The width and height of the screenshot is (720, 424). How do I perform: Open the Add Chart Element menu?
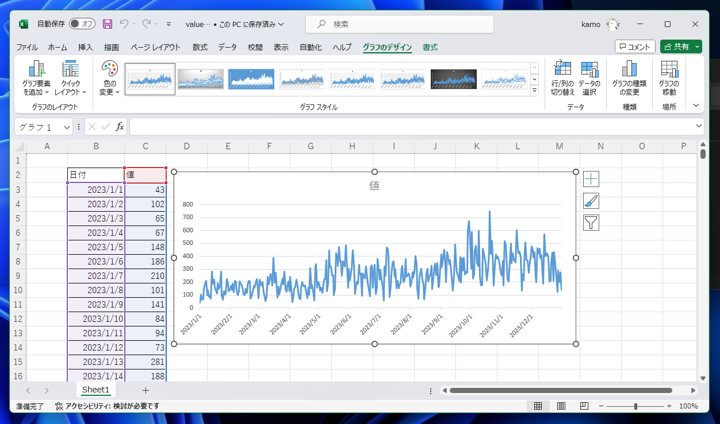(x=36, y=78)
